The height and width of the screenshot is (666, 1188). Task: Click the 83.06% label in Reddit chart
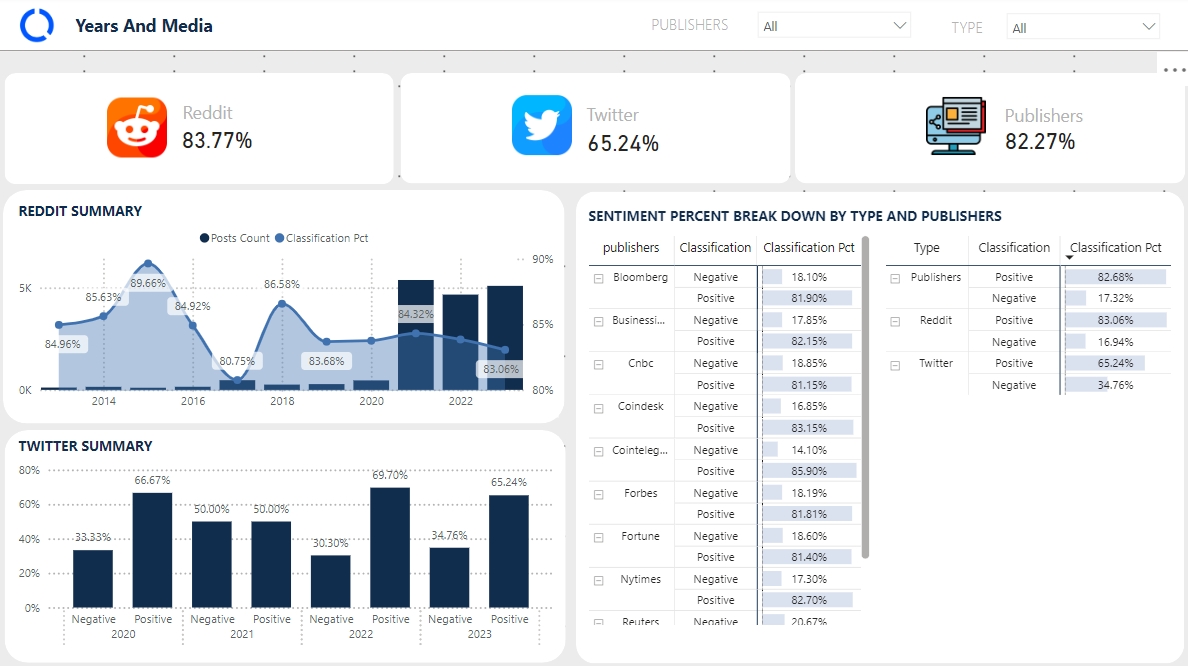[501, 369]
